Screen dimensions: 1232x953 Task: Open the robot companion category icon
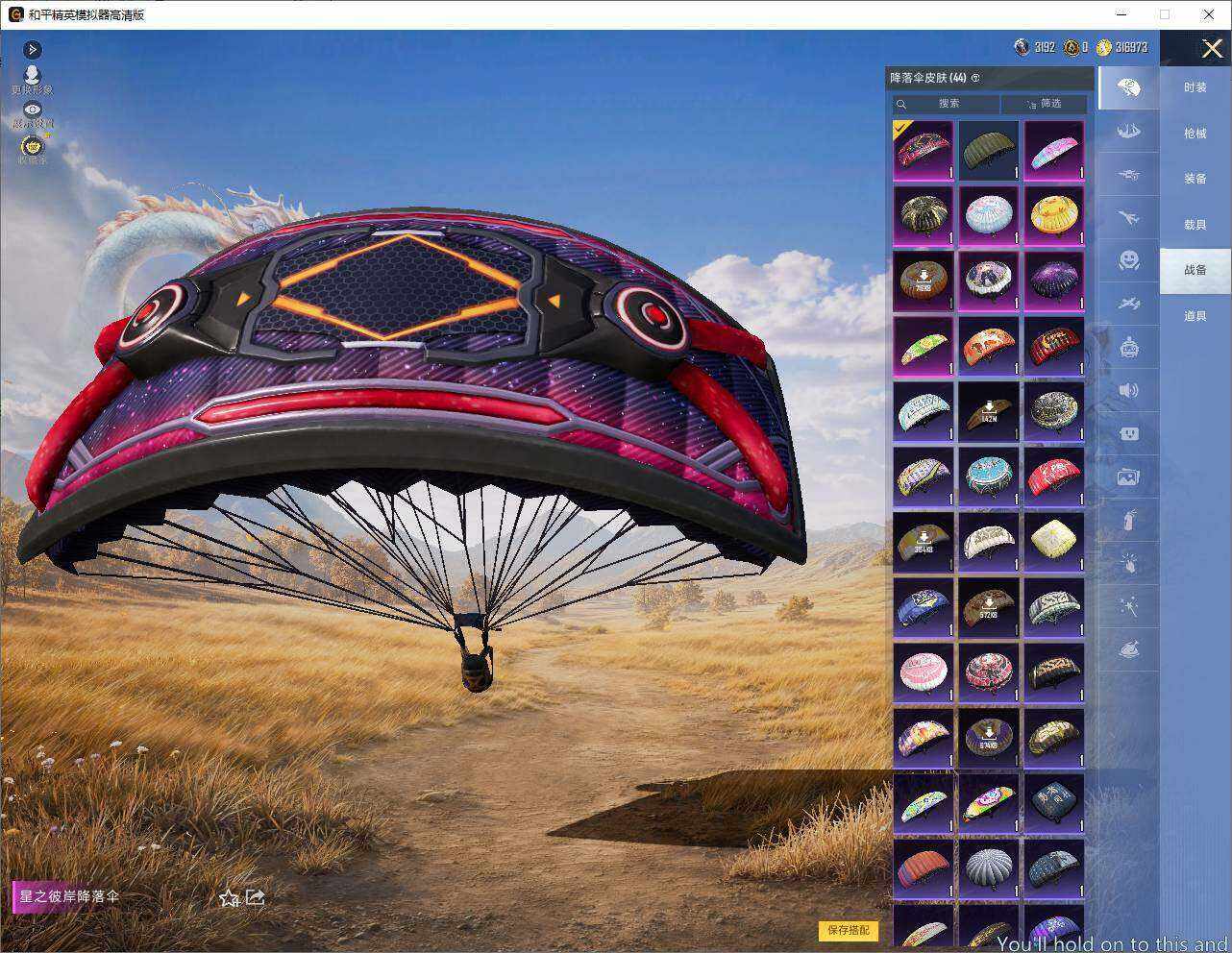[1129, 347]
